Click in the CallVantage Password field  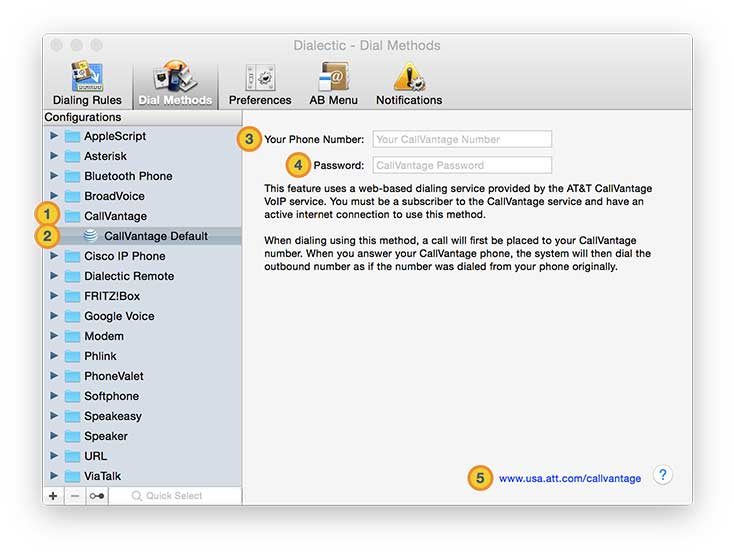462,165
